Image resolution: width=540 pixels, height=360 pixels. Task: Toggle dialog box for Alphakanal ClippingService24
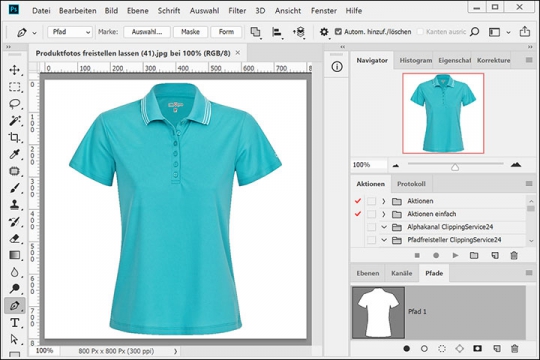371,227
